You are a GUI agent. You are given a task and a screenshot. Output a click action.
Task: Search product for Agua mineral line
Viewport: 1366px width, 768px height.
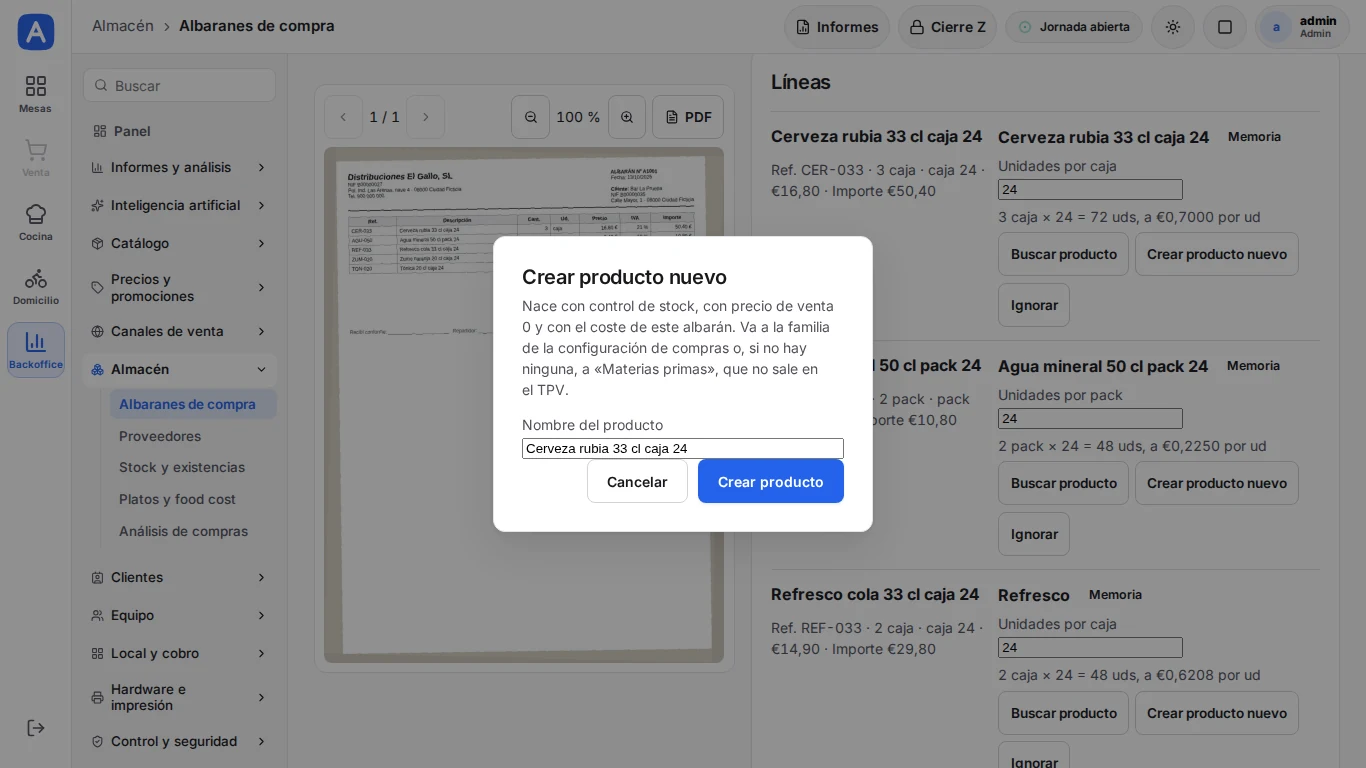1063,483
